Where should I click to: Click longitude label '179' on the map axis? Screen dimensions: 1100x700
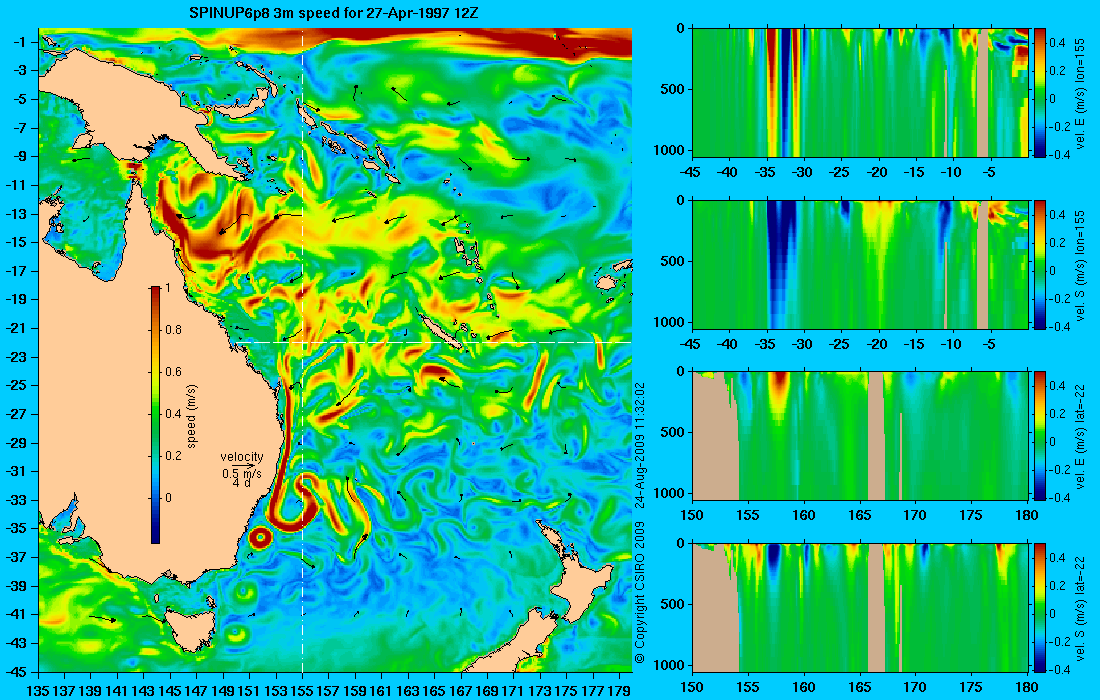619,690
